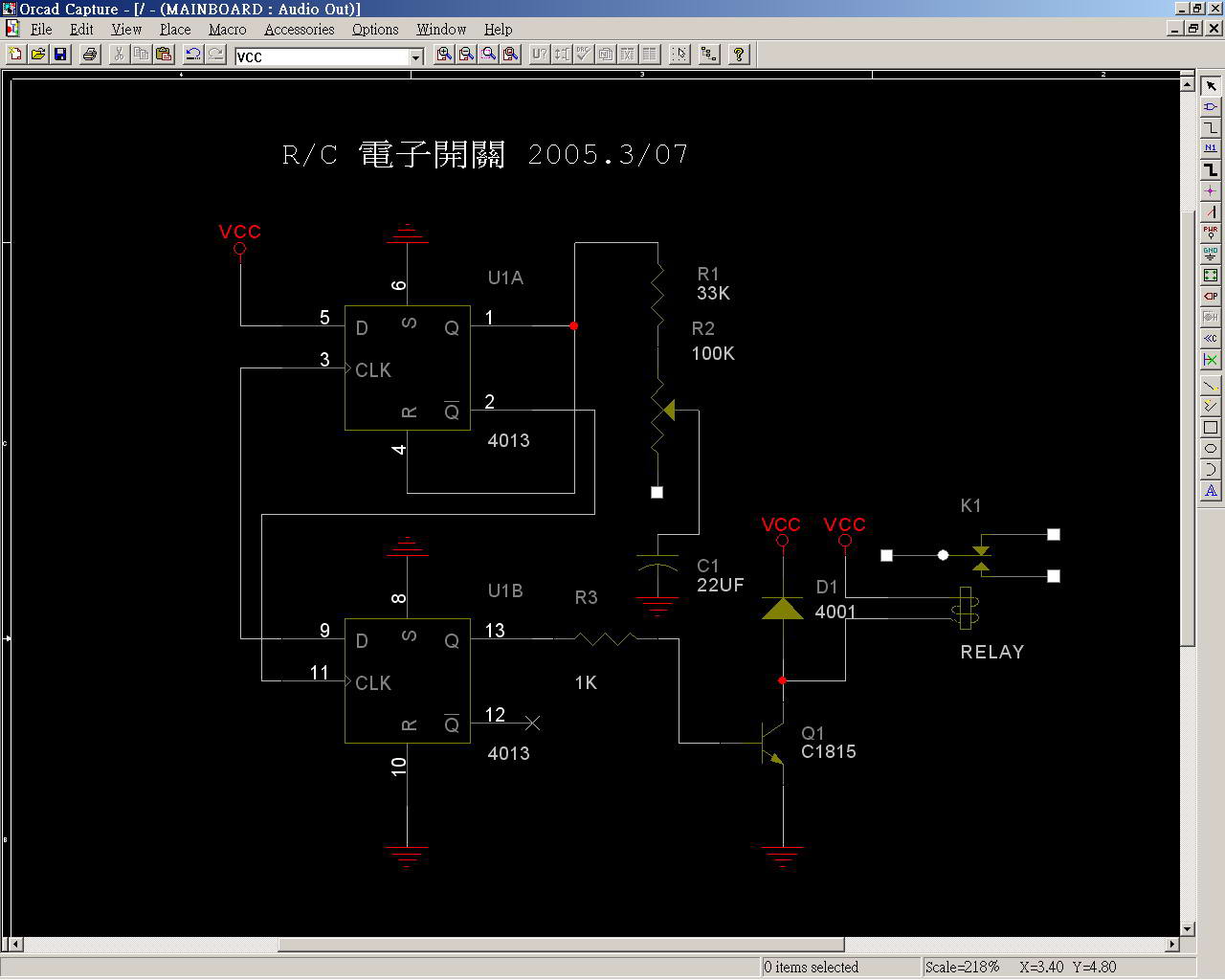The height and width of the screenshot is (980, 1225).
Task: Generate the Bill of Materials
Action: click(x=650, y=55)
